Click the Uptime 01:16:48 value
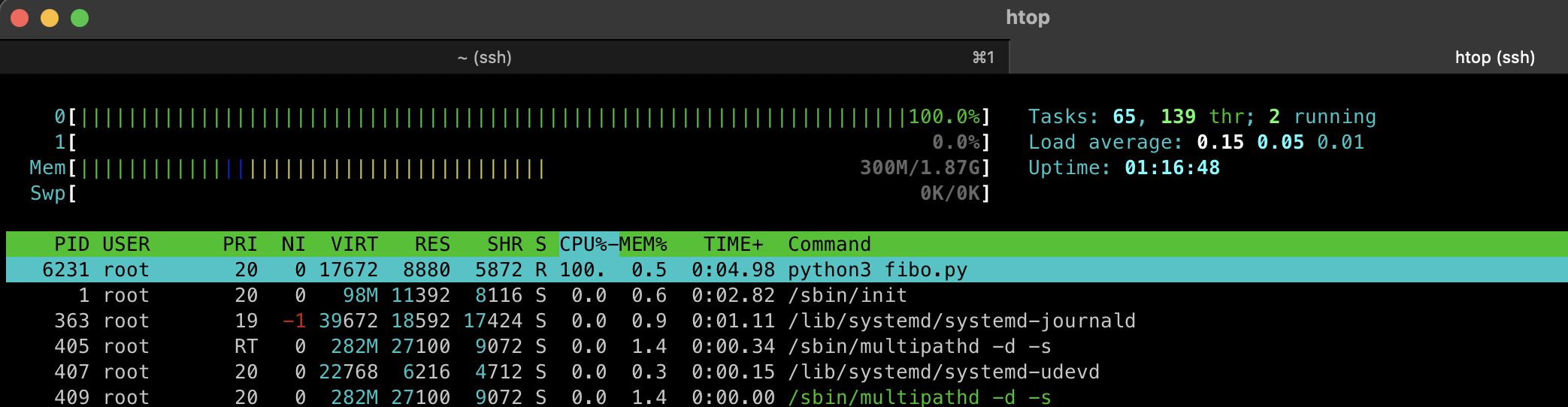Viewport: 1568px width, 407px height. 1172,167
